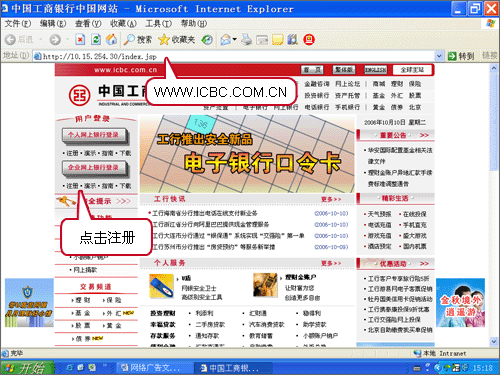The width and height of the screenshot is (500, 375).
Task: Expand 重要公告 with the >> arrows
Action: (424, 135)
